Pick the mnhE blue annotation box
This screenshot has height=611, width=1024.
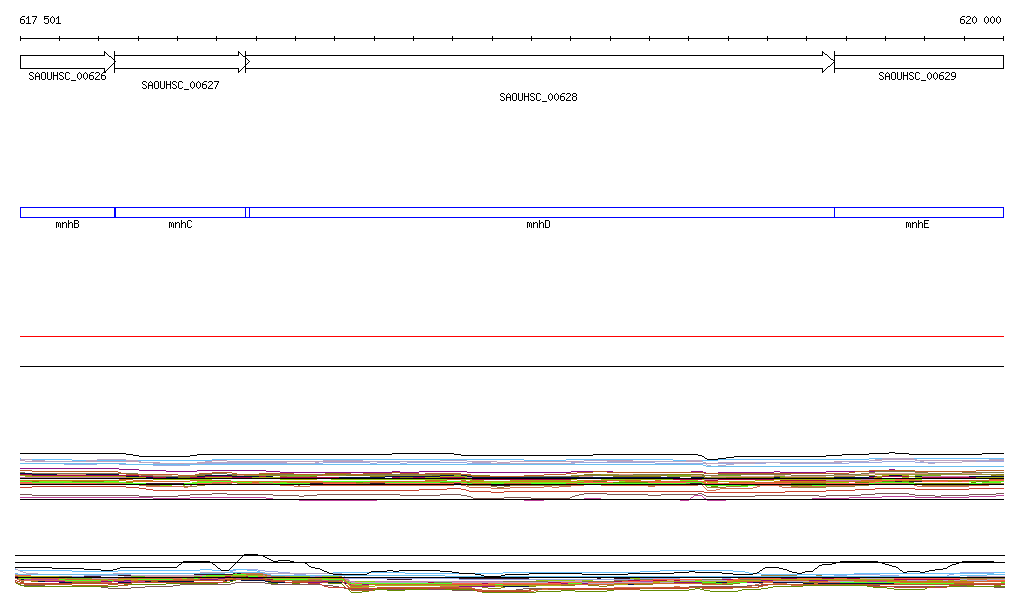tap(918, 212)
